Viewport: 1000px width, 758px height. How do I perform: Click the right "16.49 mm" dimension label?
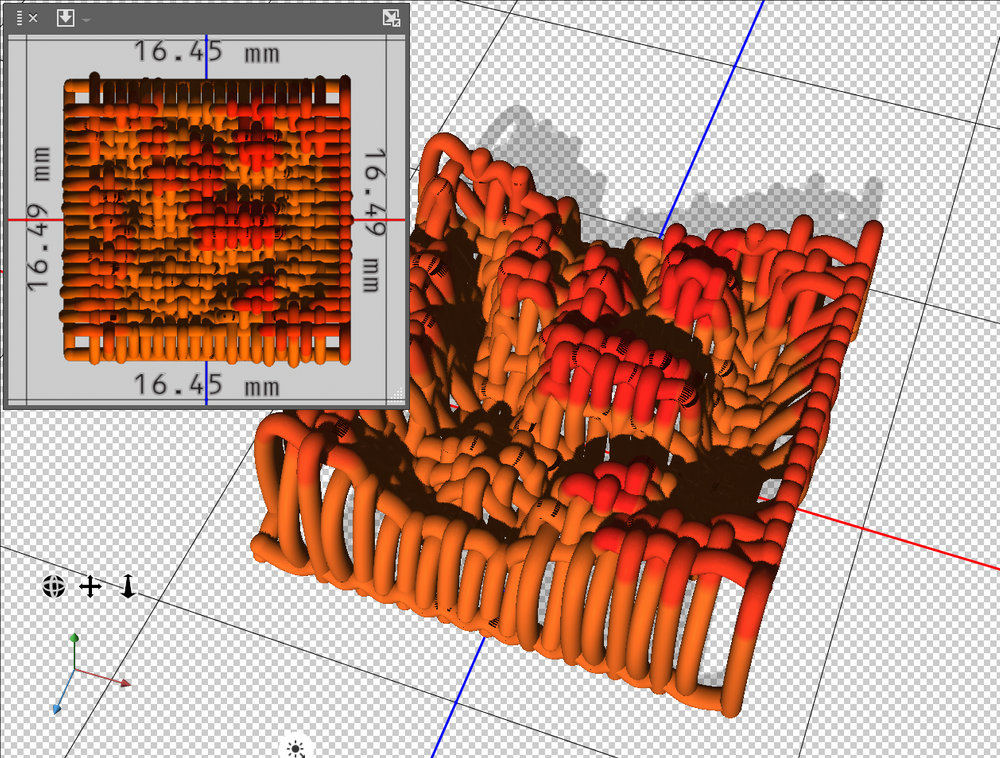(374, 219)
